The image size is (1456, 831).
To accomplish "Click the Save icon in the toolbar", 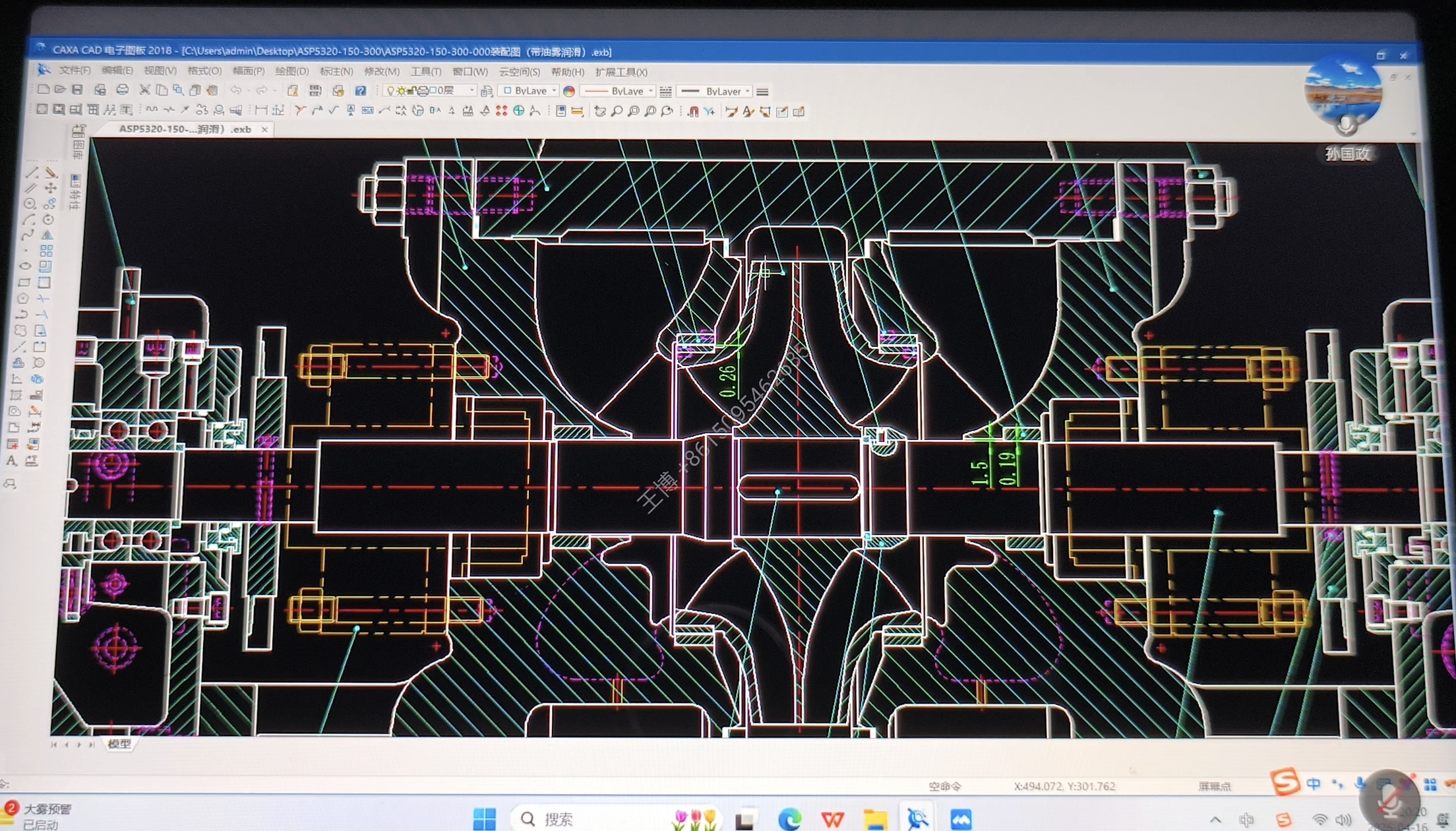I will (77, 90).
